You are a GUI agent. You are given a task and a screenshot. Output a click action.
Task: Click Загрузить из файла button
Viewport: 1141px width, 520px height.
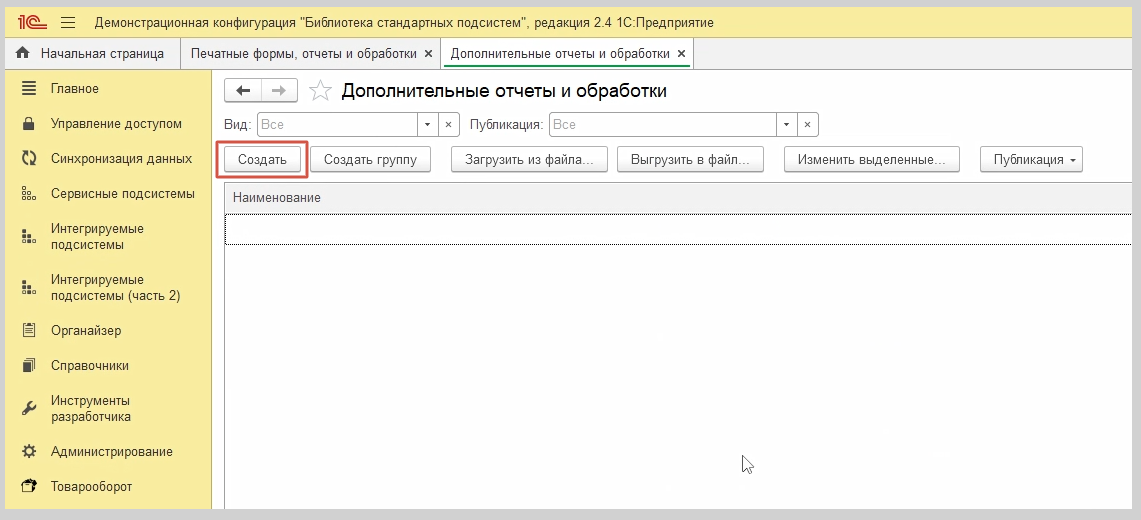coord(529,160)
